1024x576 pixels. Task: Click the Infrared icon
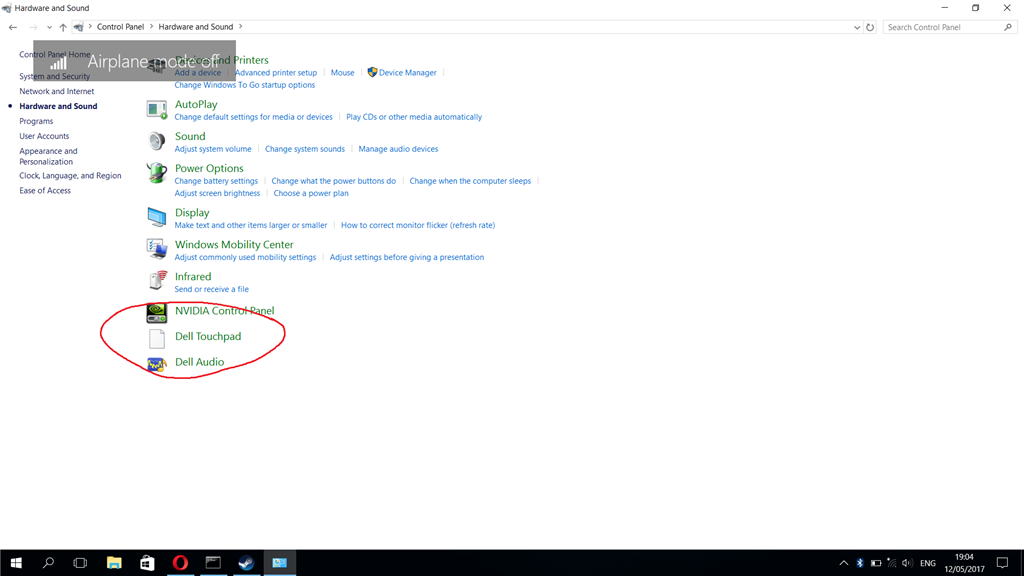[157, 281]
